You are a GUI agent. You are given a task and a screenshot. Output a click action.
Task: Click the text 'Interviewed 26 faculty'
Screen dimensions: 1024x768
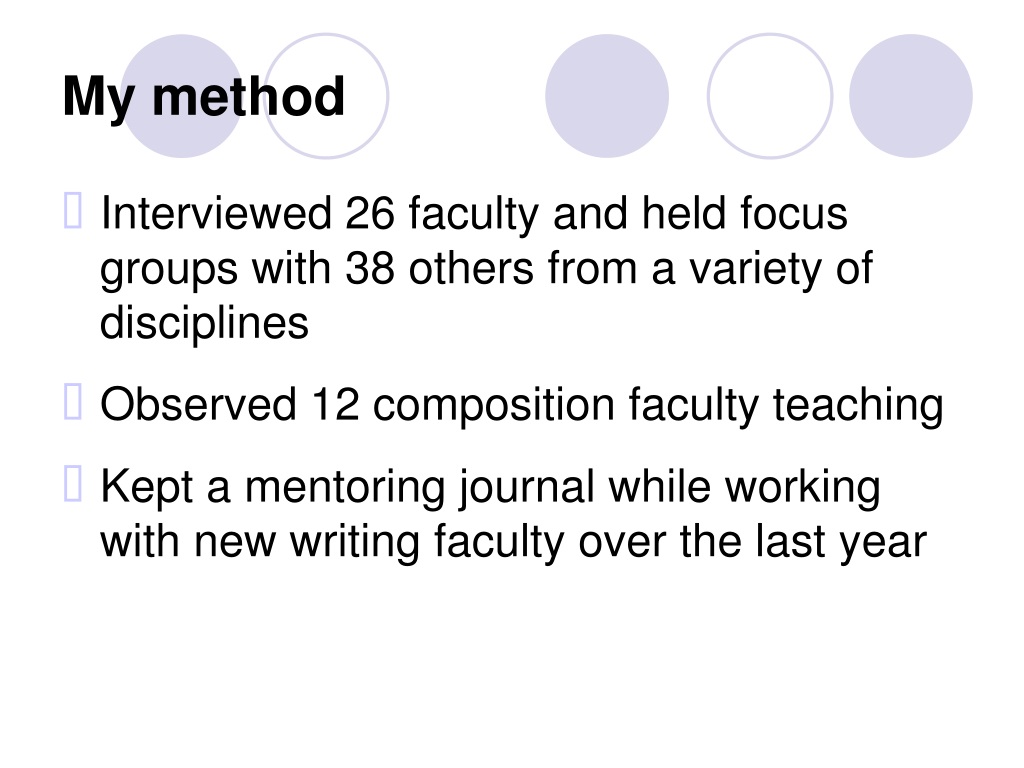320,214
